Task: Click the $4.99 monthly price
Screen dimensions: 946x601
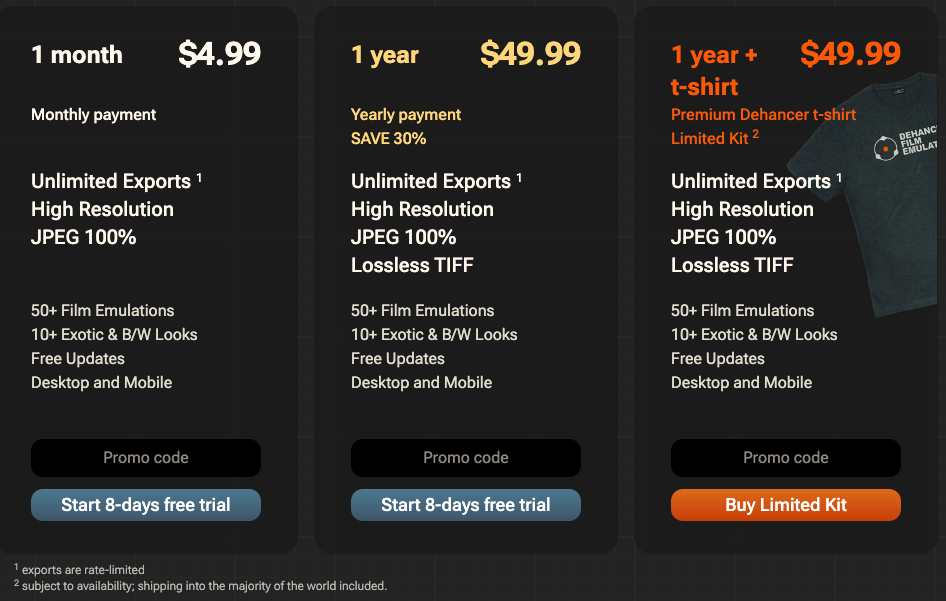Action: (x=219, y=54)
